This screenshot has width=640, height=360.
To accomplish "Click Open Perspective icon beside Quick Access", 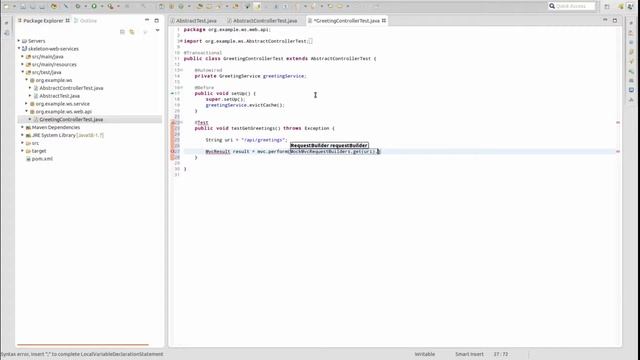I will pos(607,6).
